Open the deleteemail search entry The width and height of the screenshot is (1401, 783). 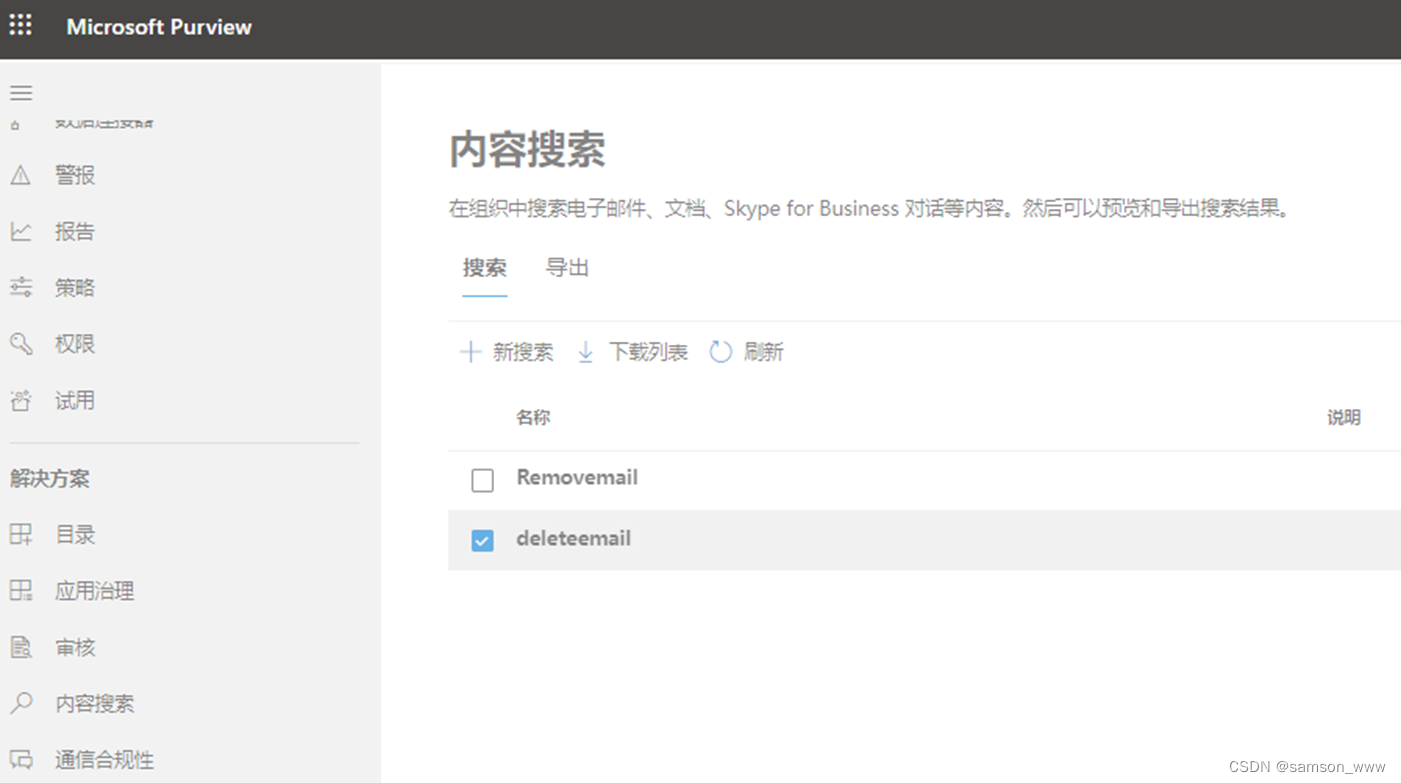(573, 538)
